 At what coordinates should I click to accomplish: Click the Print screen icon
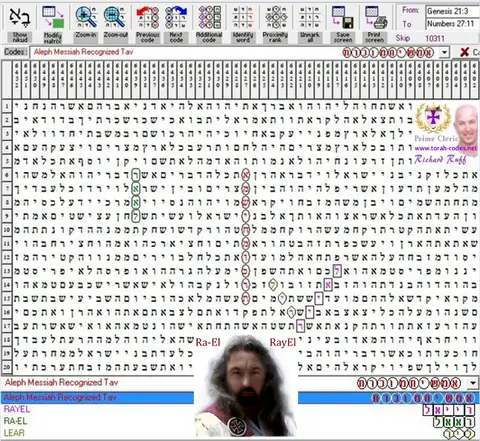pyautogui.click(x=375, y=18)
